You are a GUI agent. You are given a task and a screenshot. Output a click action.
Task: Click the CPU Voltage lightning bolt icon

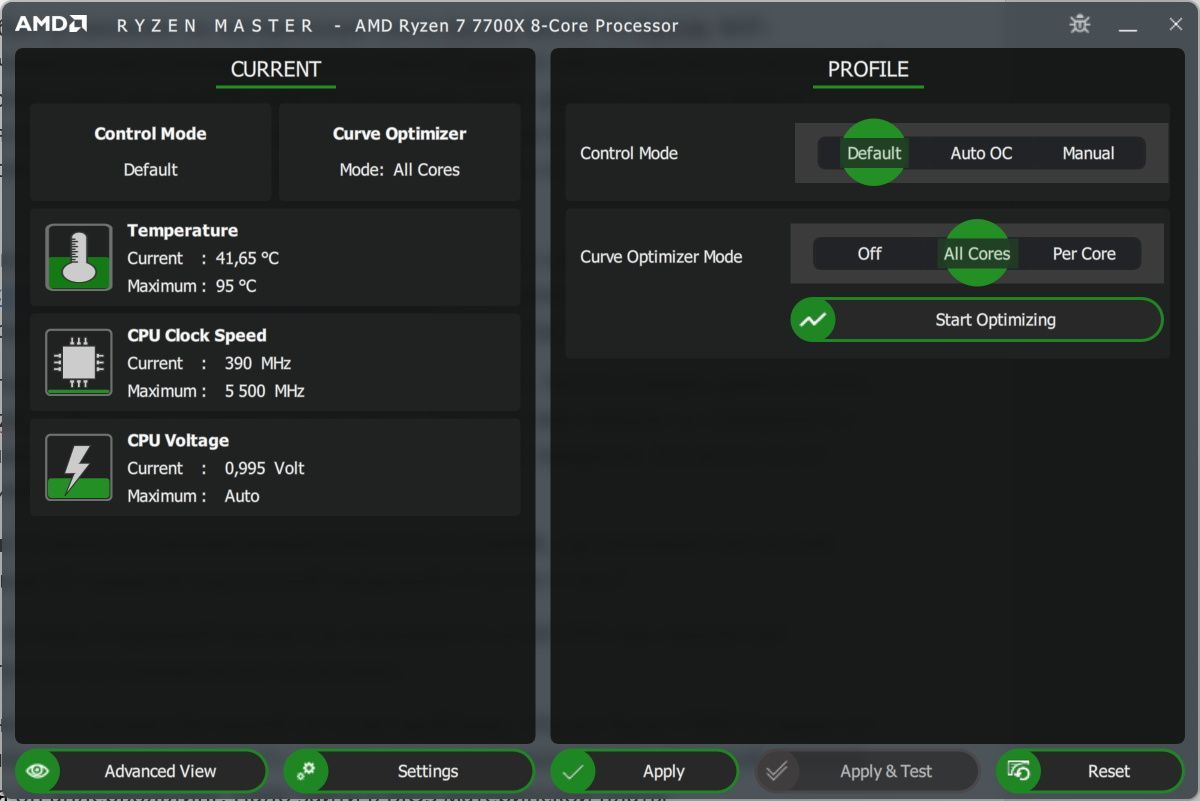78,467
